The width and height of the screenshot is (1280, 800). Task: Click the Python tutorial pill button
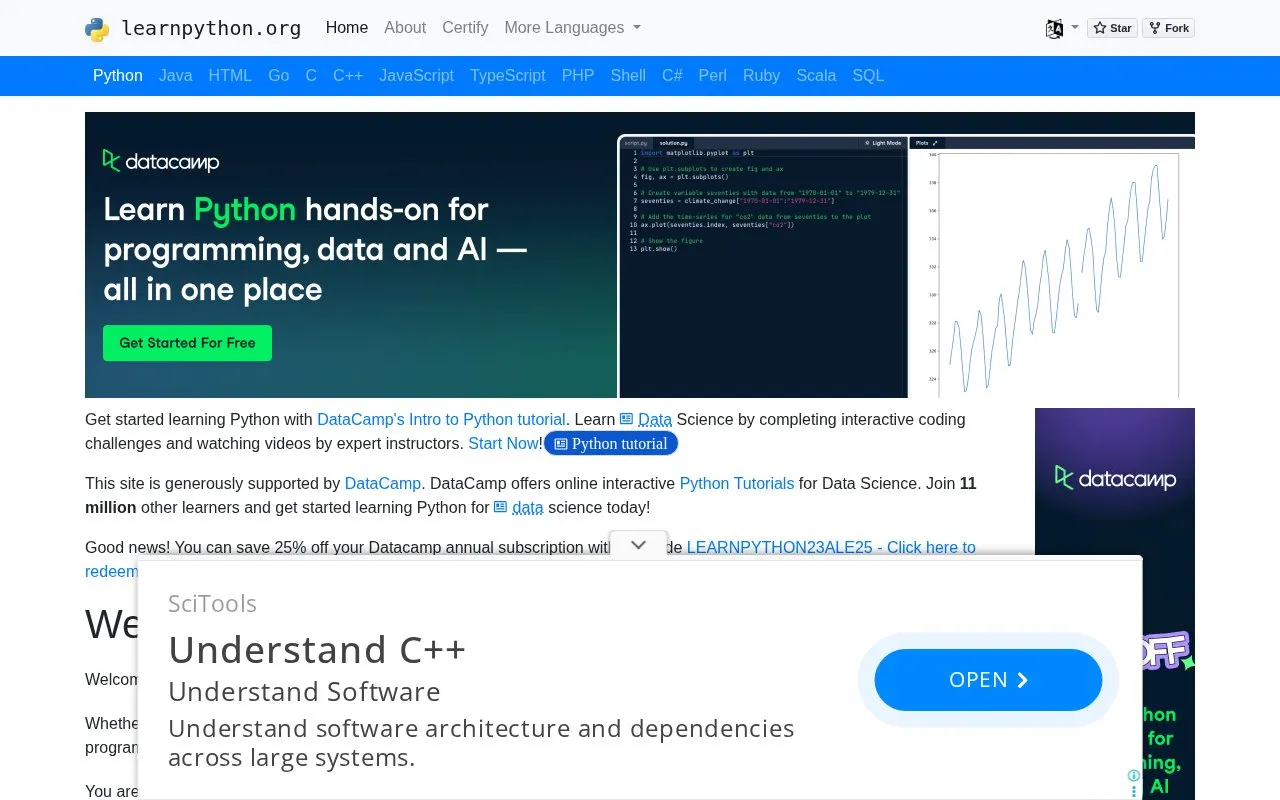pyautogui.click(x=611, y=443)
